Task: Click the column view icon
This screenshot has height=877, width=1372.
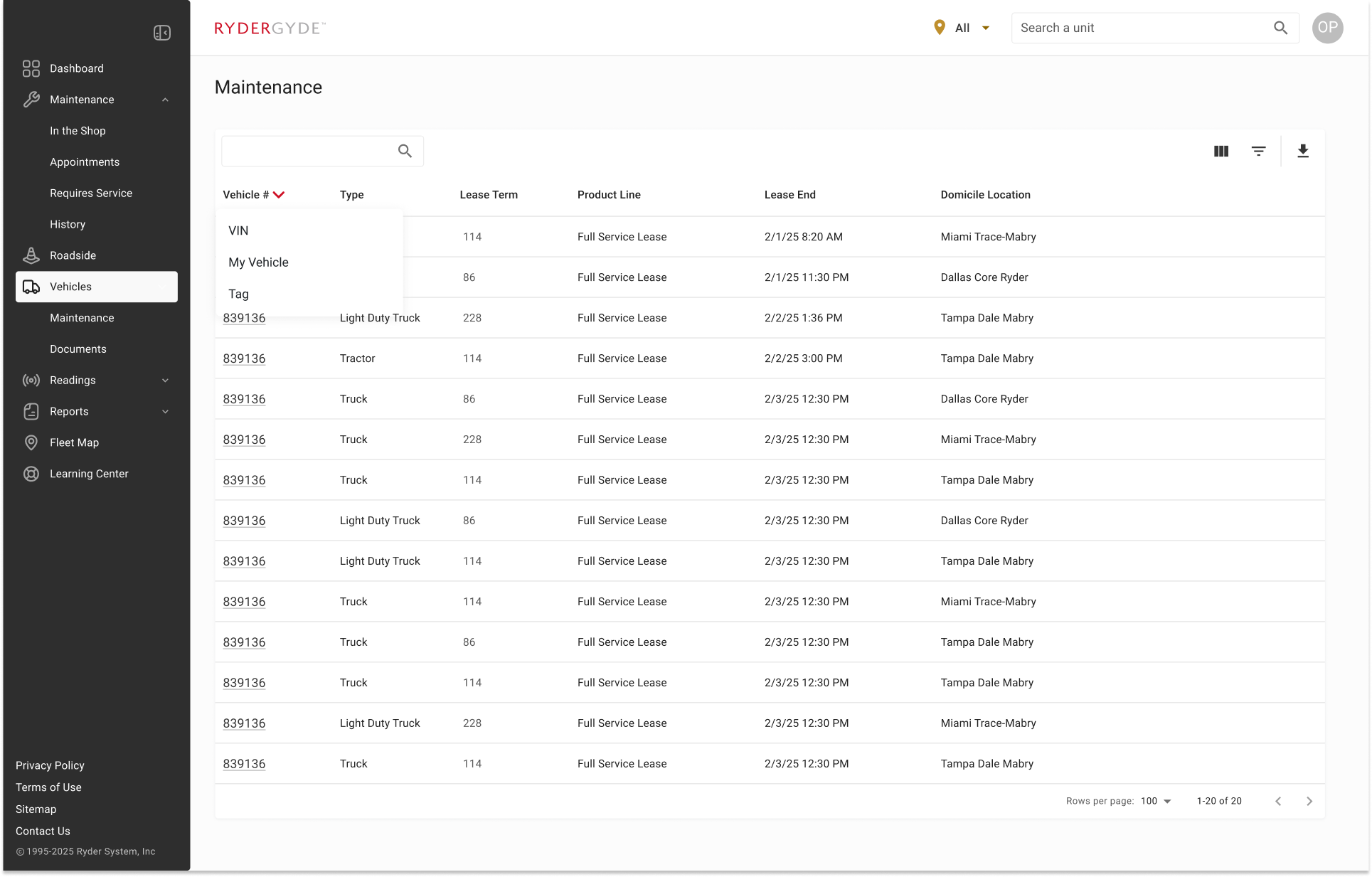Action: click(1221, 151)
